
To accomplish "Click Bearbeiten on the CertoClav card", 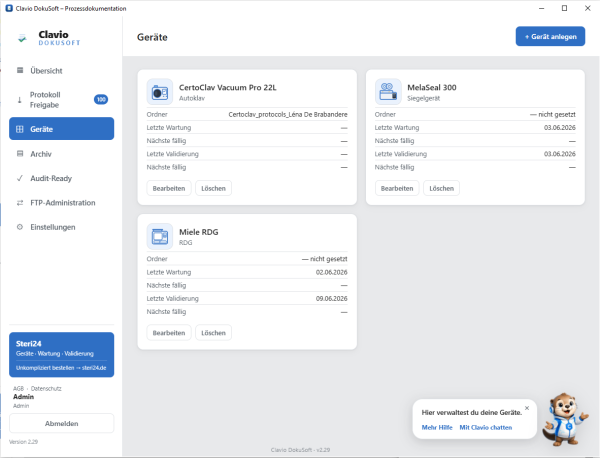I will pos(169,188).
